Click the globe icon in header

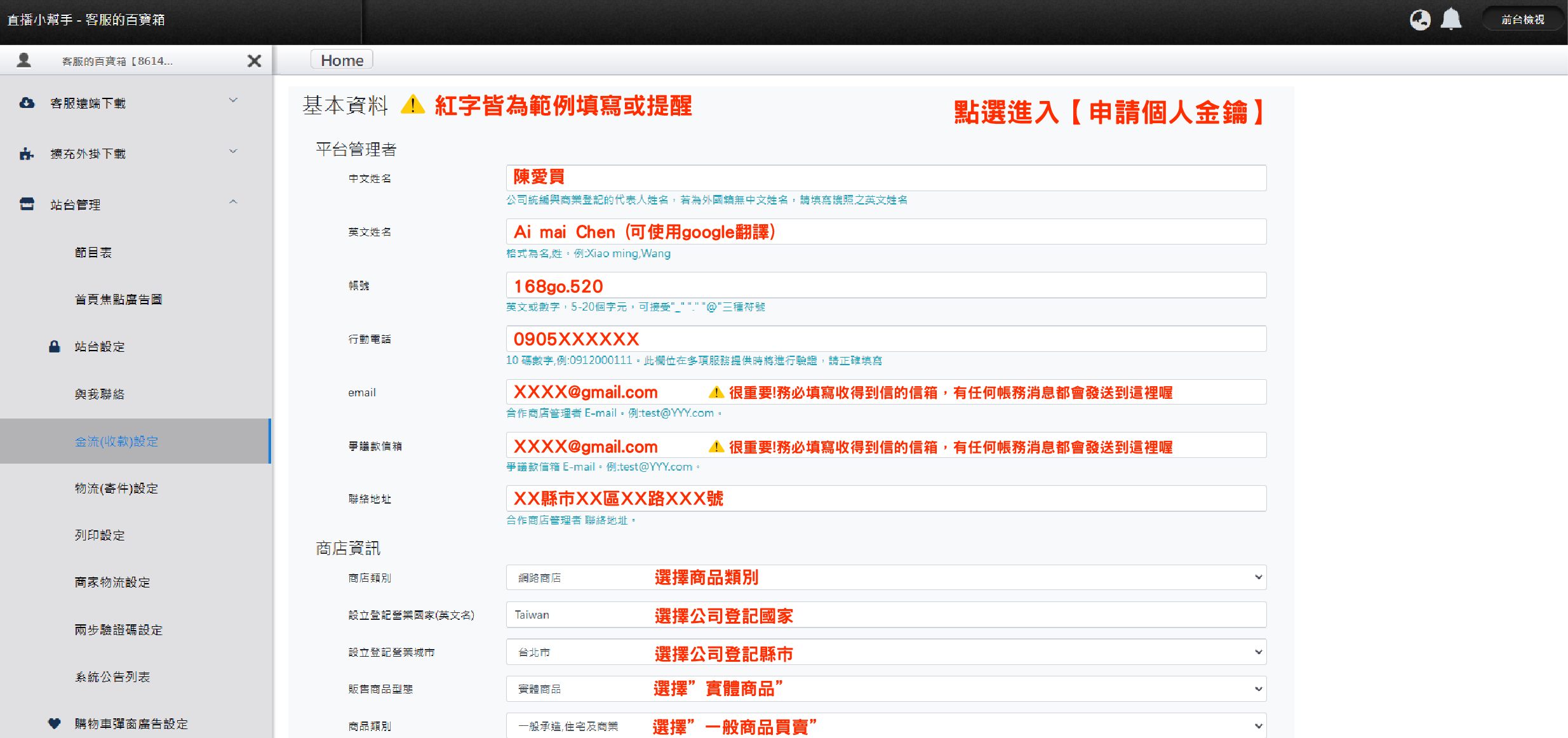pos(1420,20)
